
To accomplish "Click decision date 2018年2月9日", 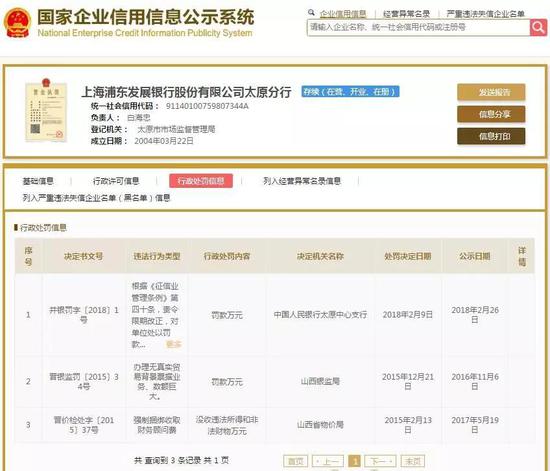I will 408,315.
